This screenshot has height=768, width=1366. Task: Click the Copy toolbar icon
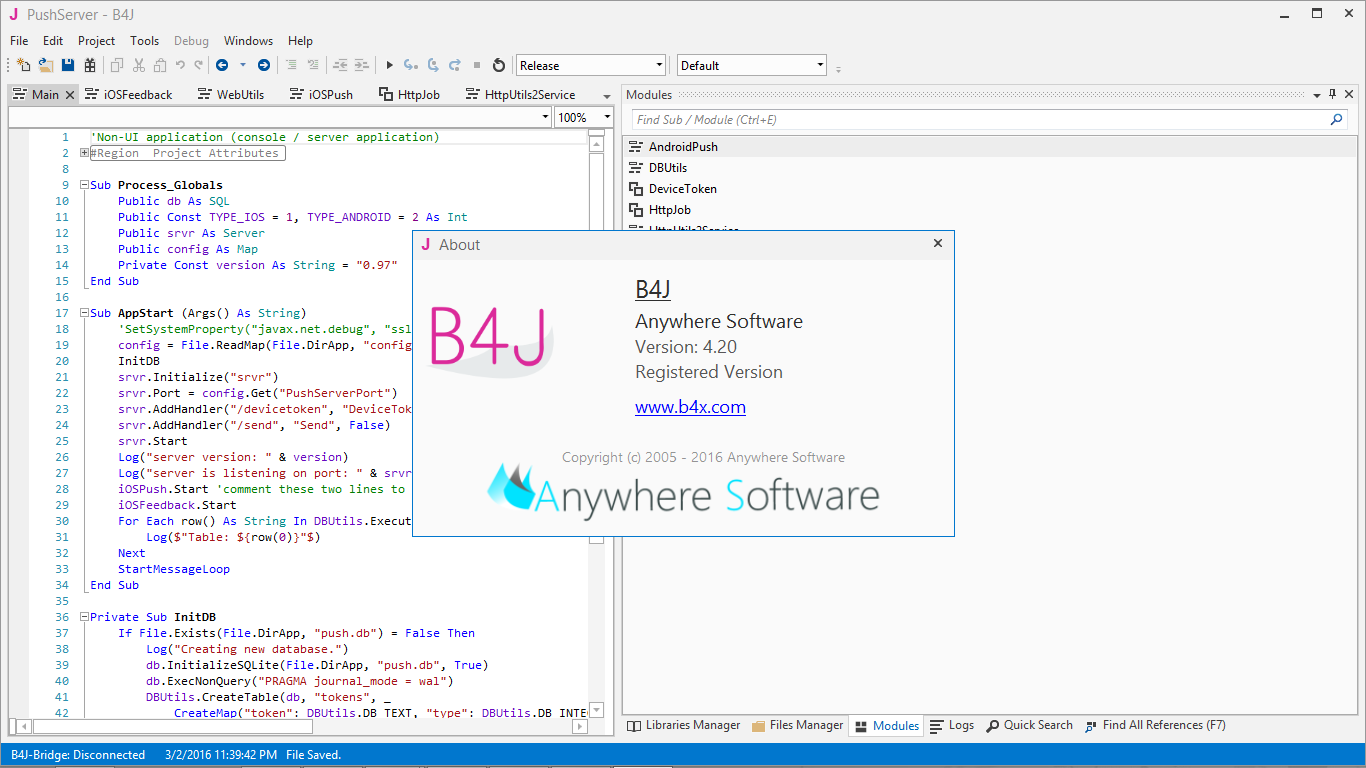point(117,65)
